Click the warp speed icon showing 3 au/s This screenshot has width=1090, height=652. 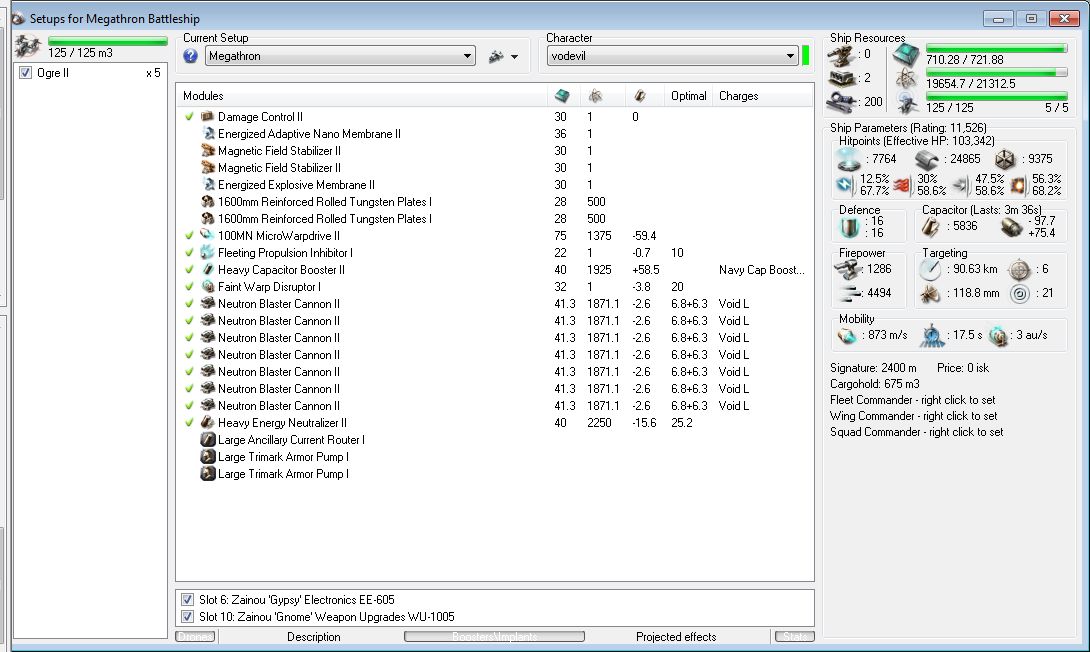click(x=999, y=336)
